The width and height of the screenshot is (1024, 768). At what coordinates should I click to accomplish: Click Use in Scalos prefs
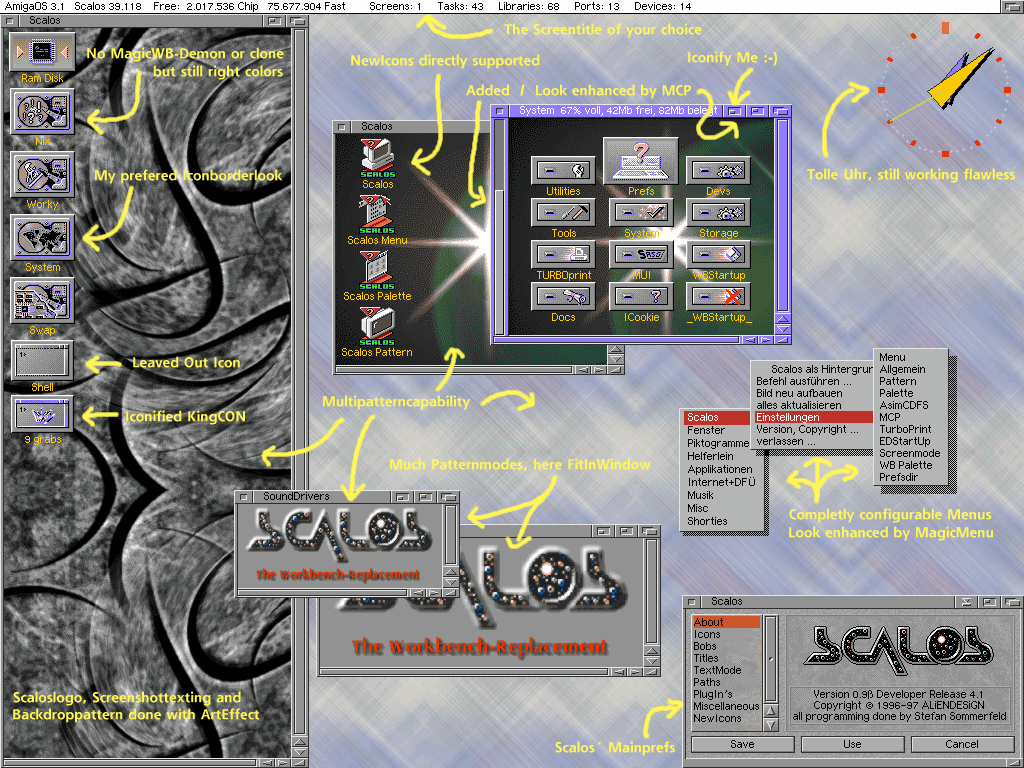tap(852, 744)
